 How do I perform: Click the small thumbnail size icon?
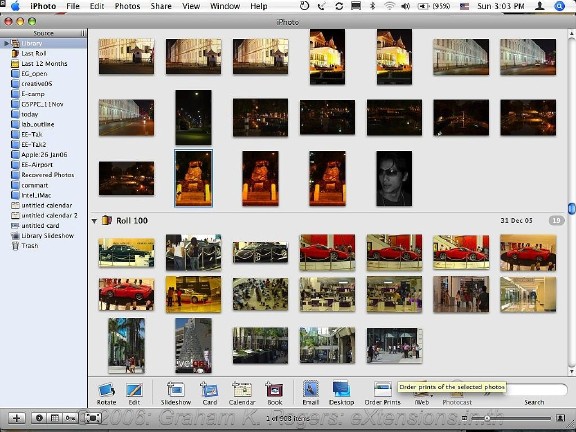pos(464,418)
